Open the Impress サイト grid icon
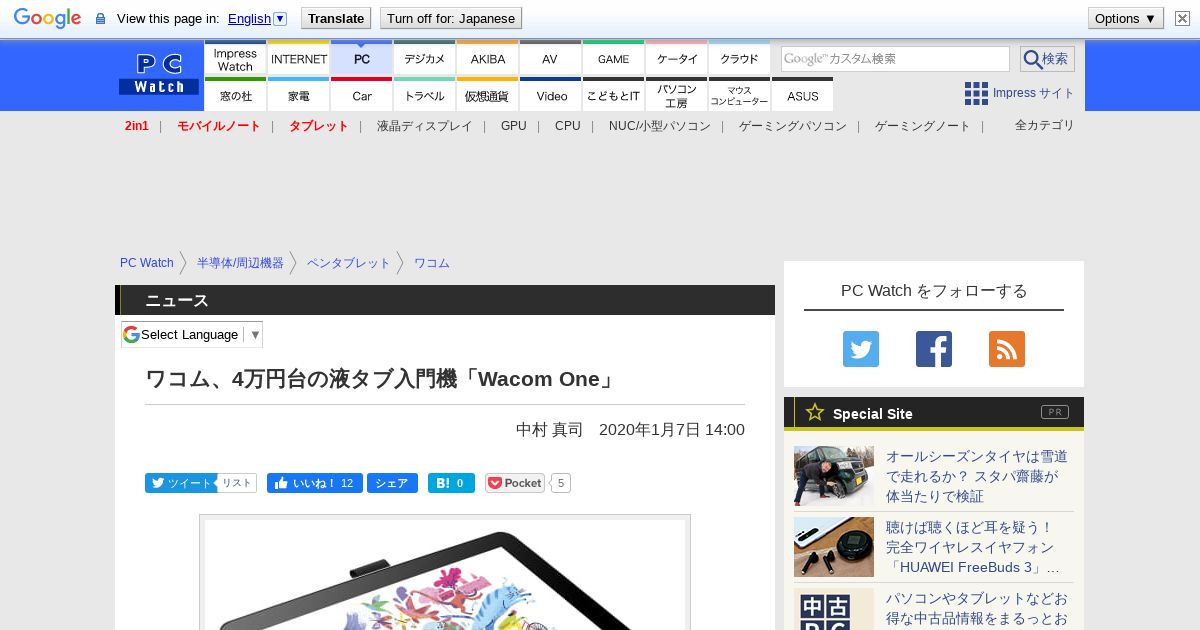Screen dimensions: 1200x630 [x=976, y=93]
